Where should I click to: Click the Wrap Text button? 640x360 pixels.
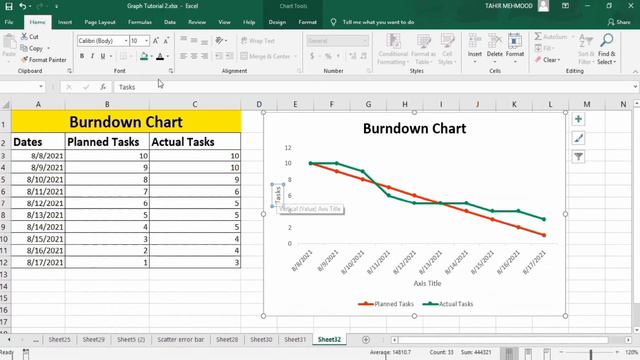258,41
